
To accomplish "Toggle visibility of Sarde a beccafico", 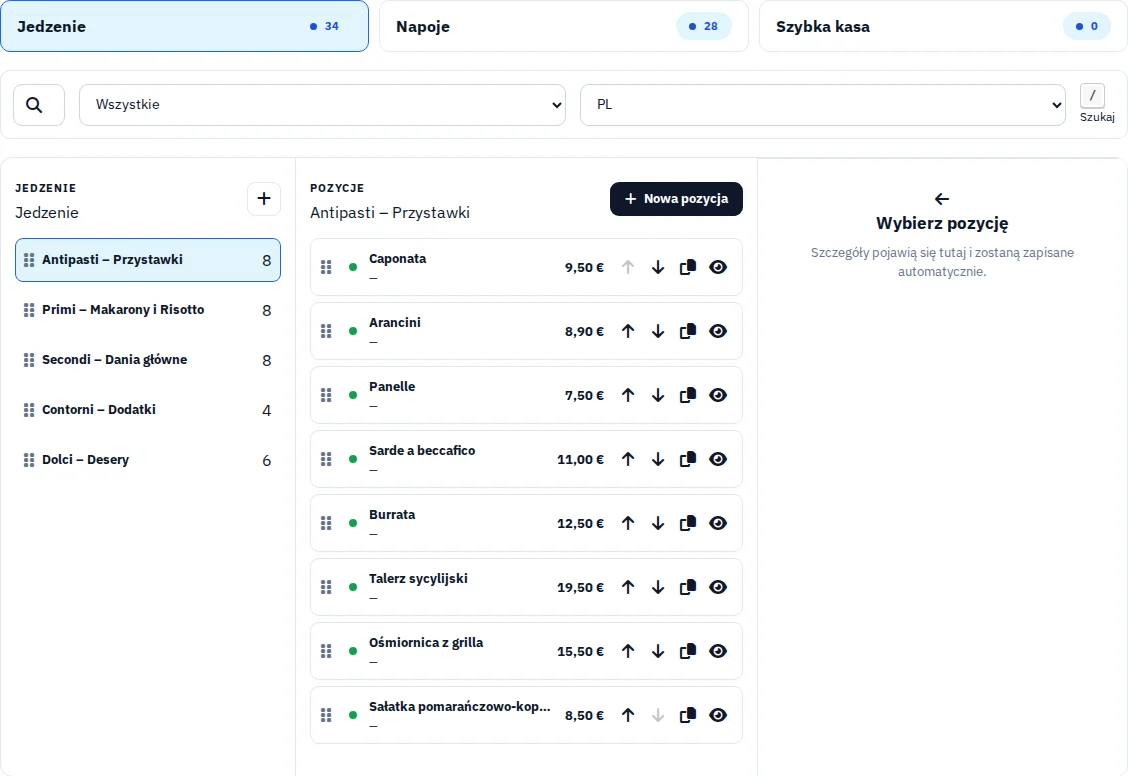I will (x=718, y=460).
